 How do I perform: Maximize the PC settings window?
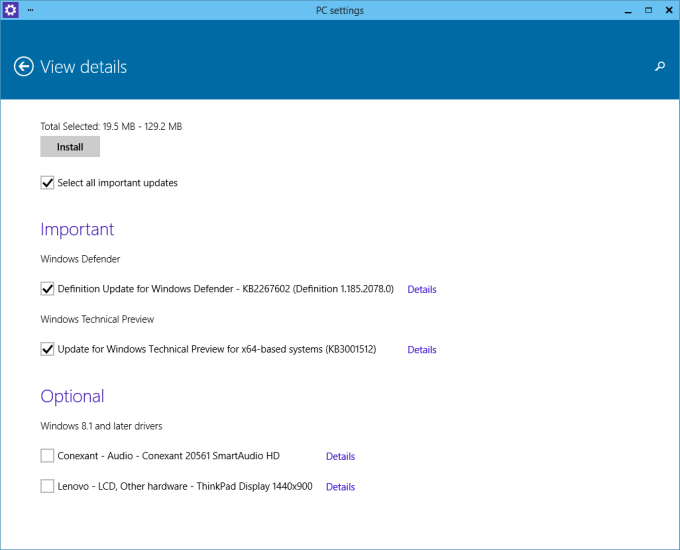tap(648, 10)
